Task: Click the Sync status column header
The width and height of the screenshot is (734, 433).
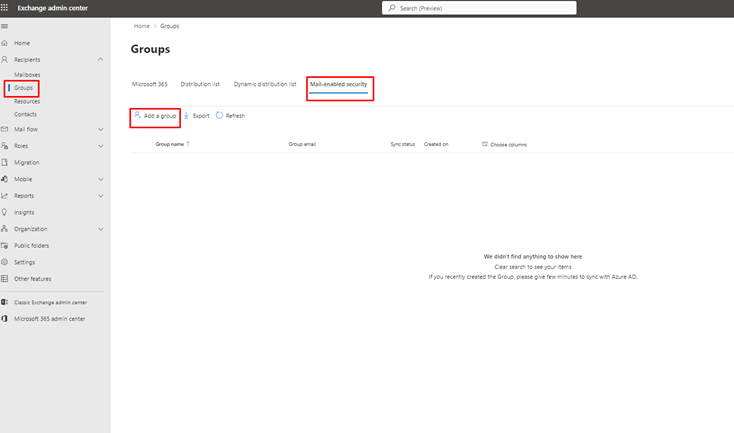Action: tap(403, 144)
